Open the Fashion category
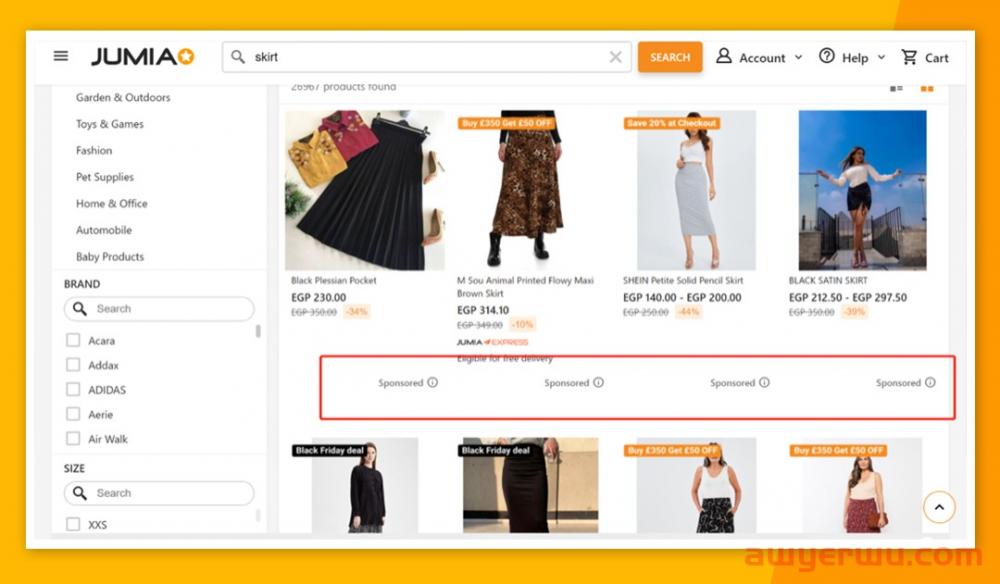 (94, 150)
